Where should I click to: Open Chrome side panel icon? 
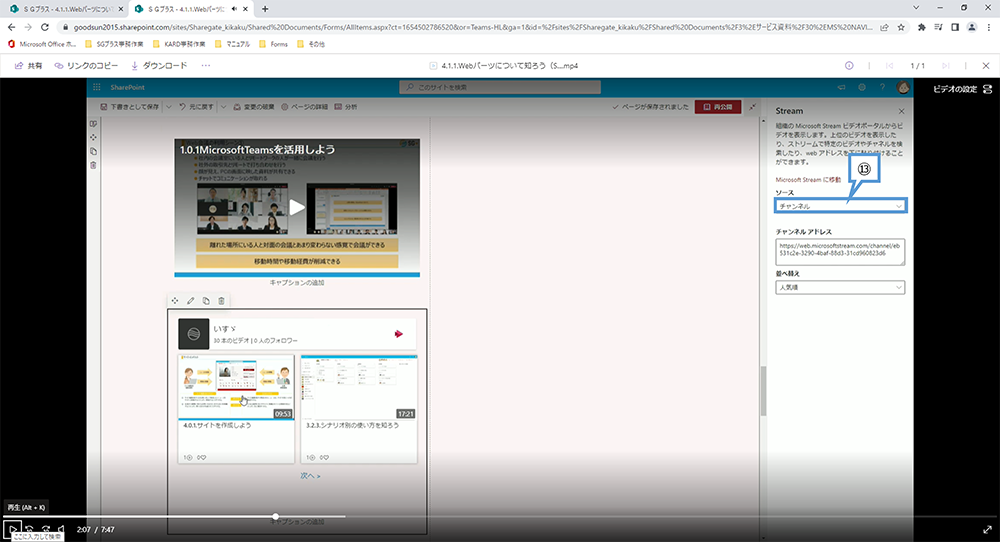coord(955,27)
